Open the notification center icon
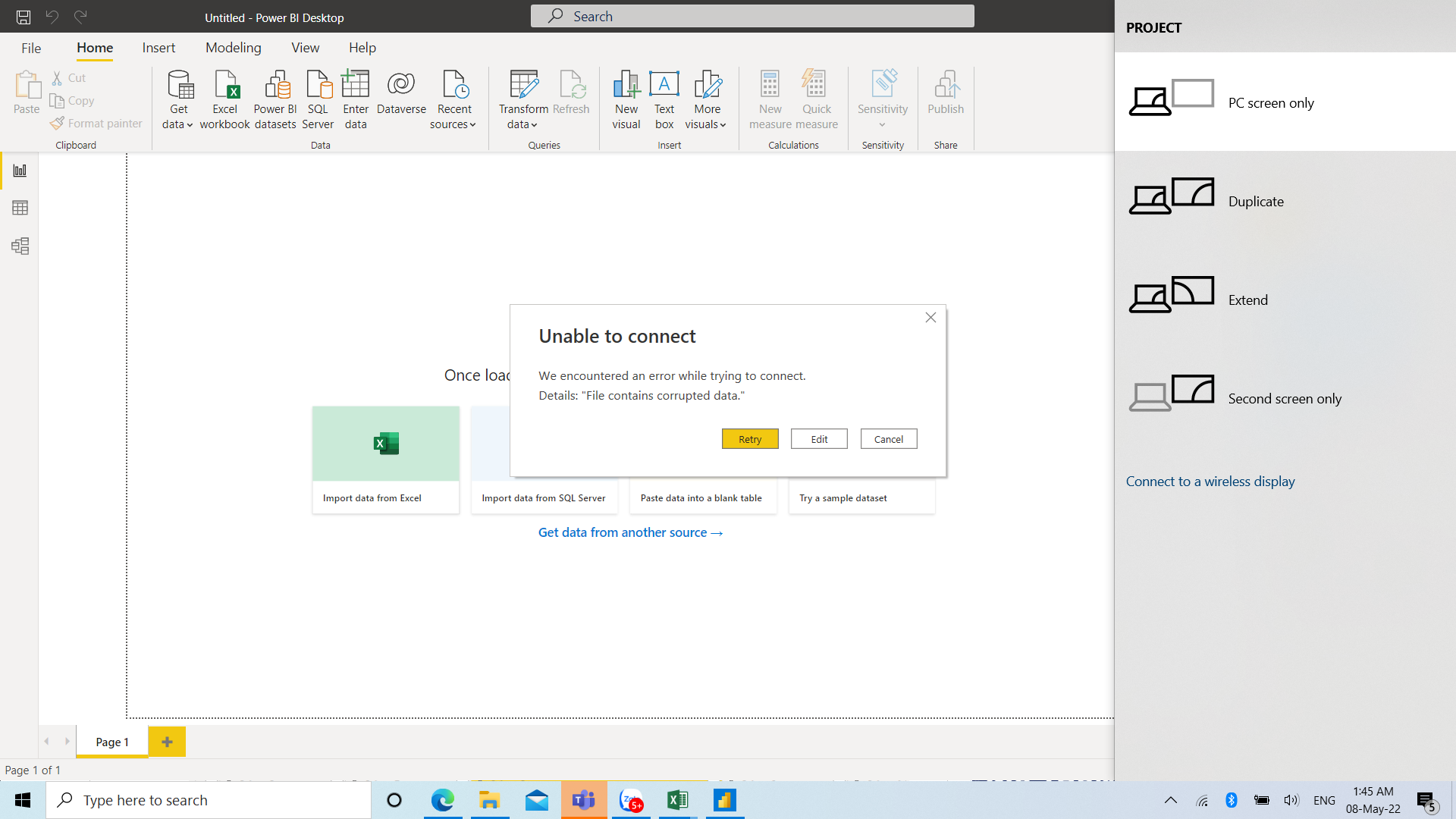Screen dimensions: 1456x819 click(1426, 801)
